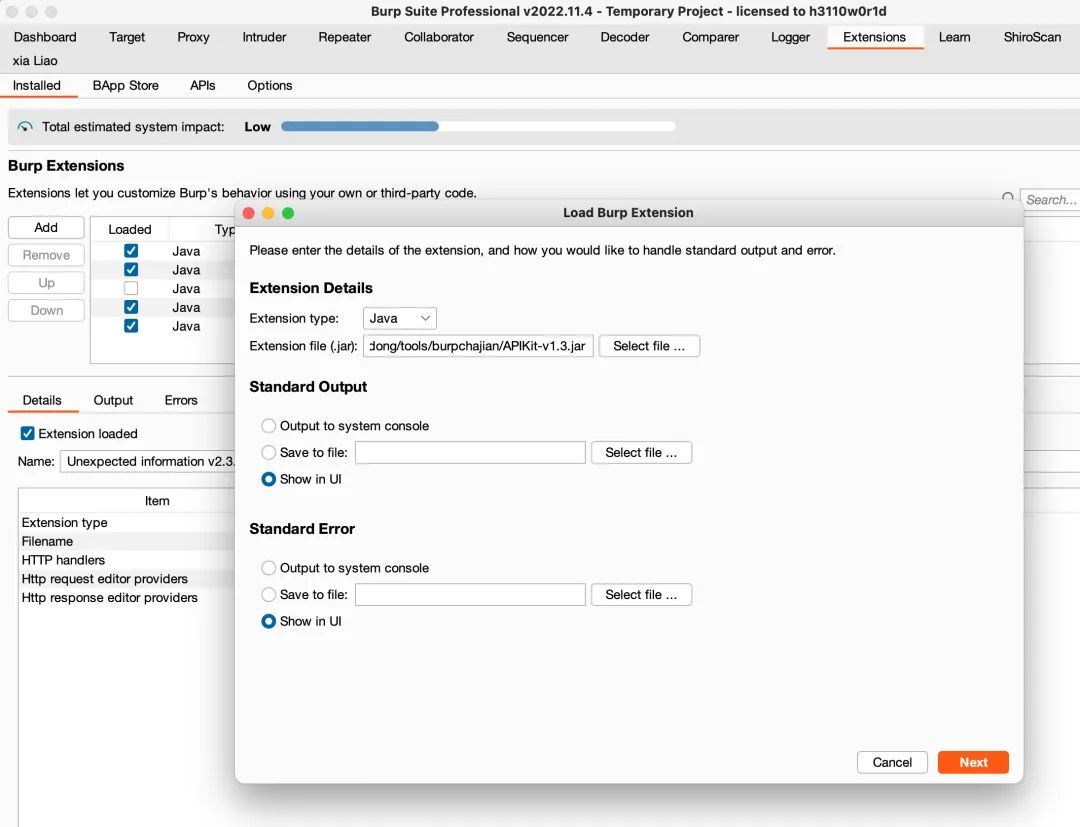Select the HTTP handlers row

[127, 560]
